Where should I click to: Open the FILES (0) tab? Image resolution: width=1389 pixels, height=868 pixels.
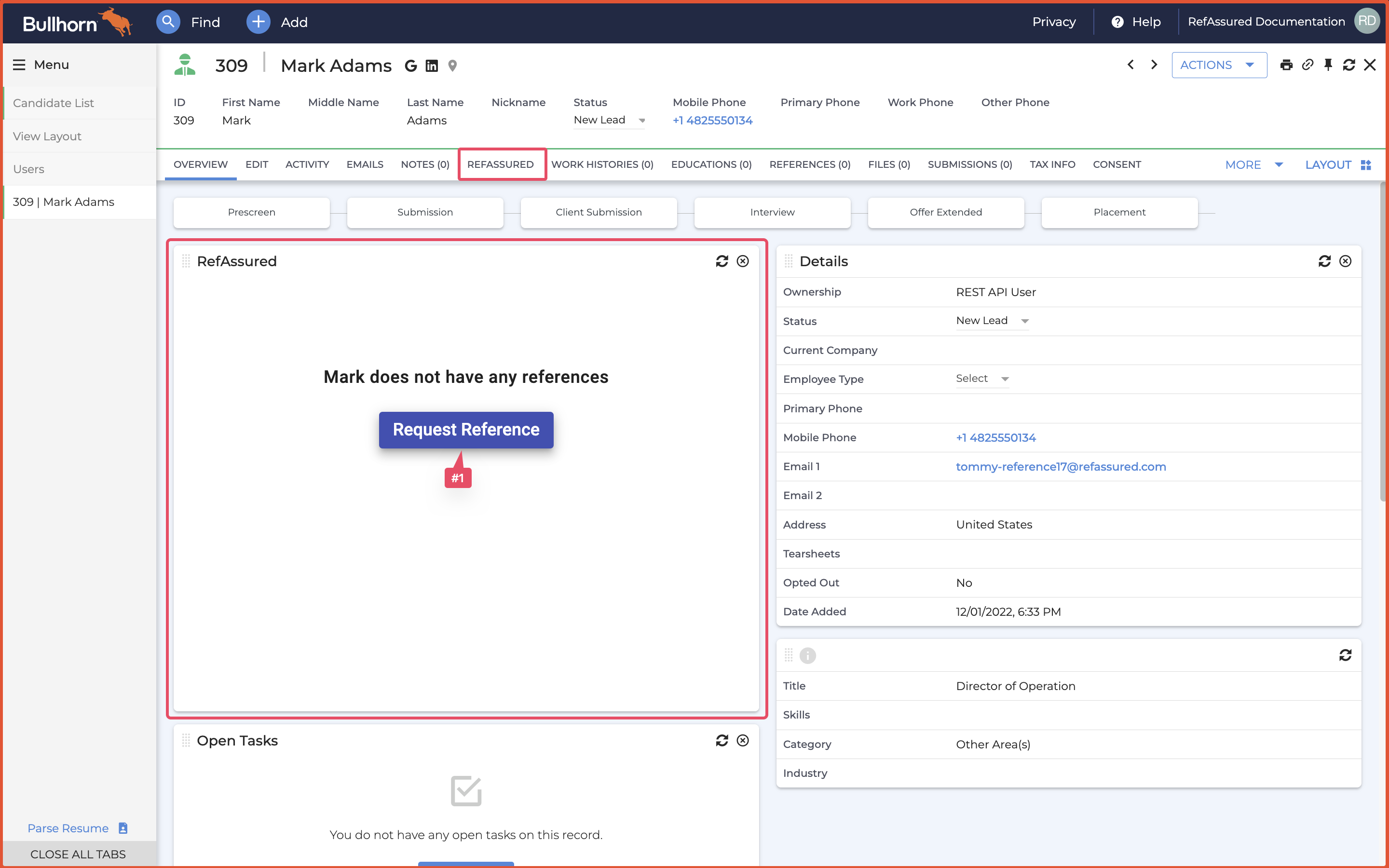[x=889, y=165]
